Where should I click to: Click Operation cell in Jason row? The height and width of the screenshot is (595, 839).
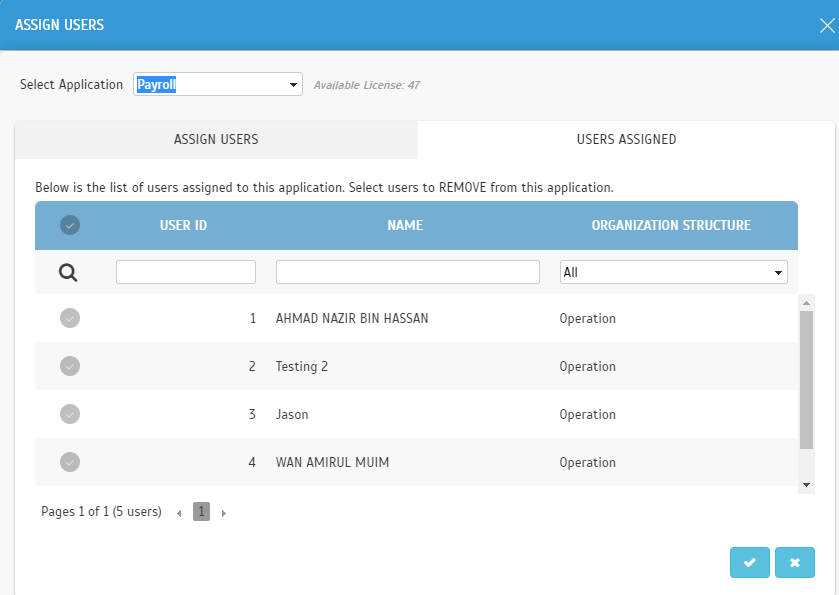click(588, 415)
